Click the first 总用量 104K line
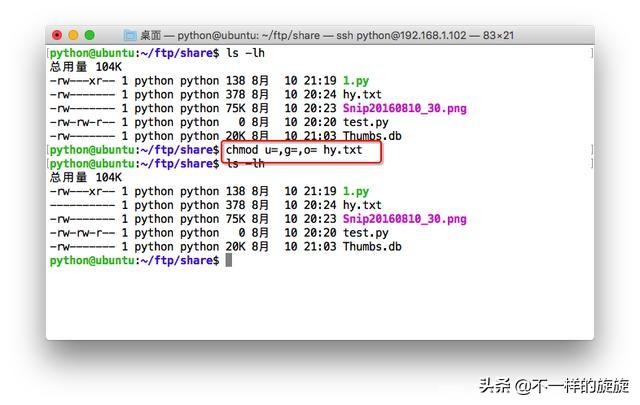 [x=86, y=67]
